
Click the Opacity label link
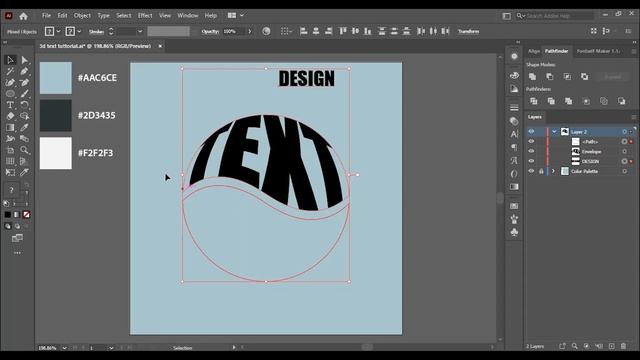pyautogui.click(x=210, y=31)
